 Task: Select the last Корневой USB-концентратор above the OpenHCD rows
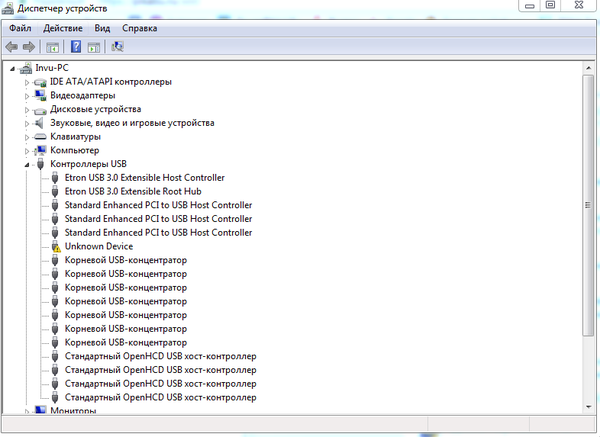pos(126,342)
